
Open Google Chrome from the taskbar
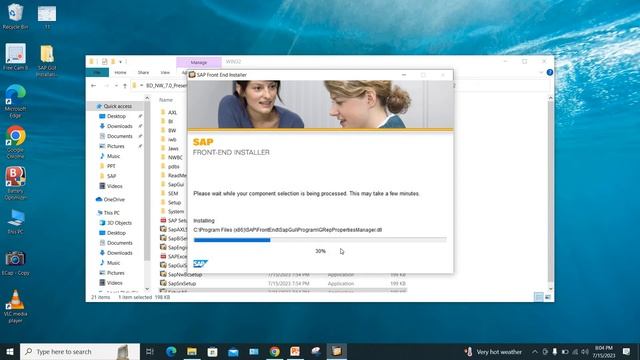click(x=275, y=351)
